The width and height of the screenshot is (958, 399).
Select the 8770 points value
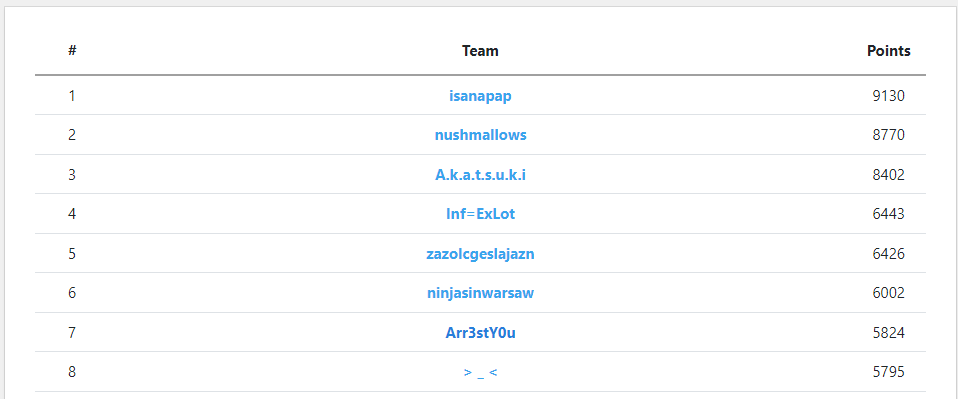(x=888, y=135)
